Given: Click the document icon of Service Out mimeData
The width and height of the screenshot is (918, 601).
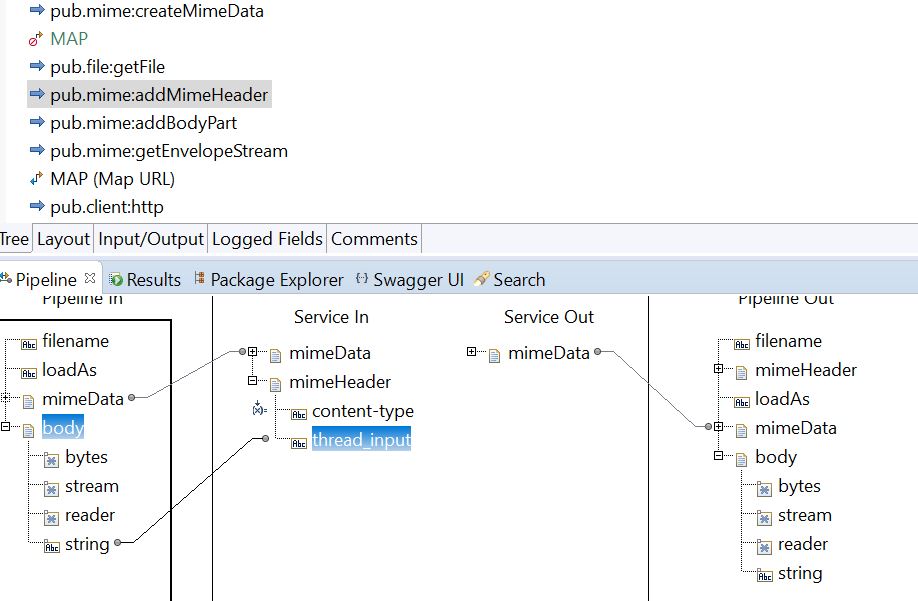Looking at the screenshot, I should (x=495, y=356).
